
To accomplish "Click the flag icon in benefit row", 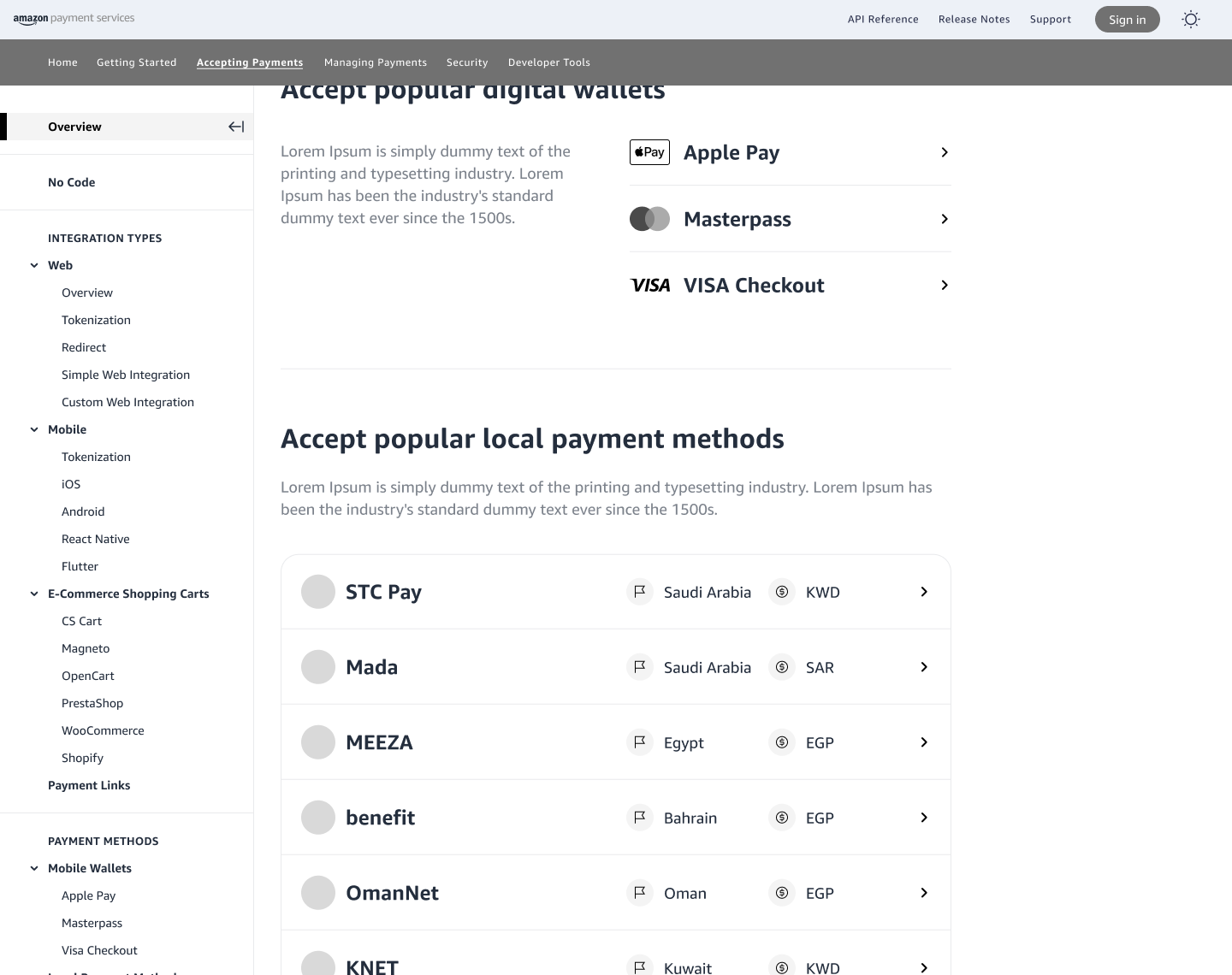I will point(640,818).
